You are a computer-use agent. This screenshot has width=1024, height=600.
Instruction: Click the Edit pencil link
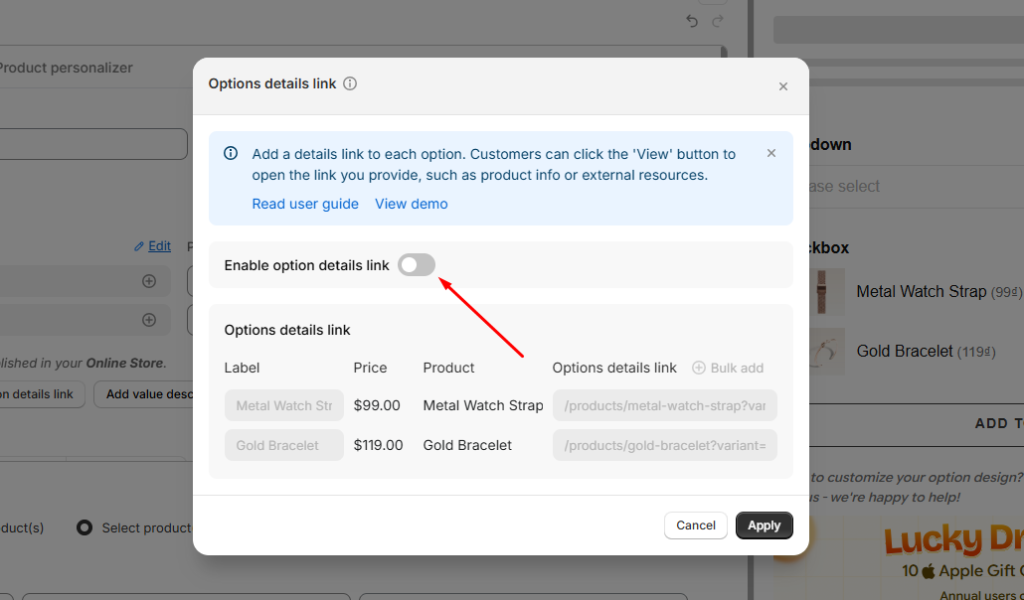(152, 246)
